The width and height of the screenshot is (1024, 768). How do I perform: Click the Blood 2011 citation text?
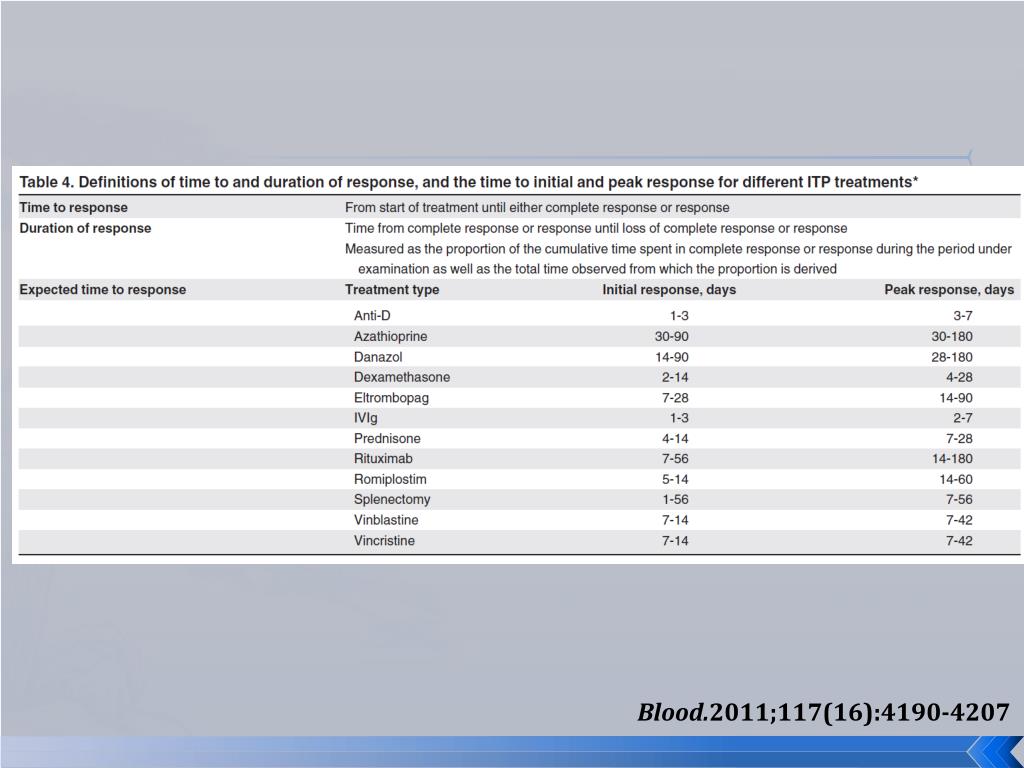(823, 712)
